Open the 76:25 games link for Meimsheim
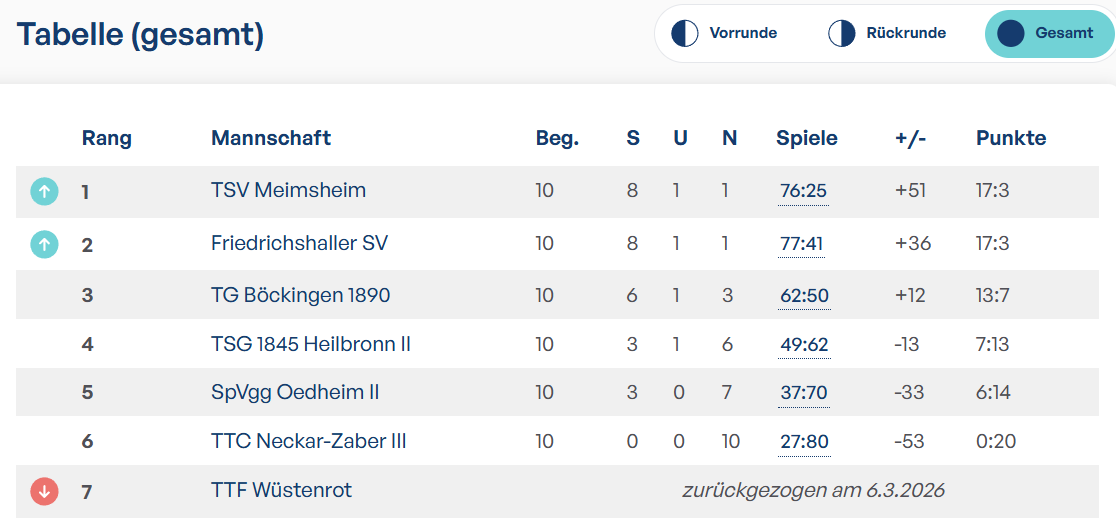This screenshot has width=1116, height=532. tap(804, 192)
